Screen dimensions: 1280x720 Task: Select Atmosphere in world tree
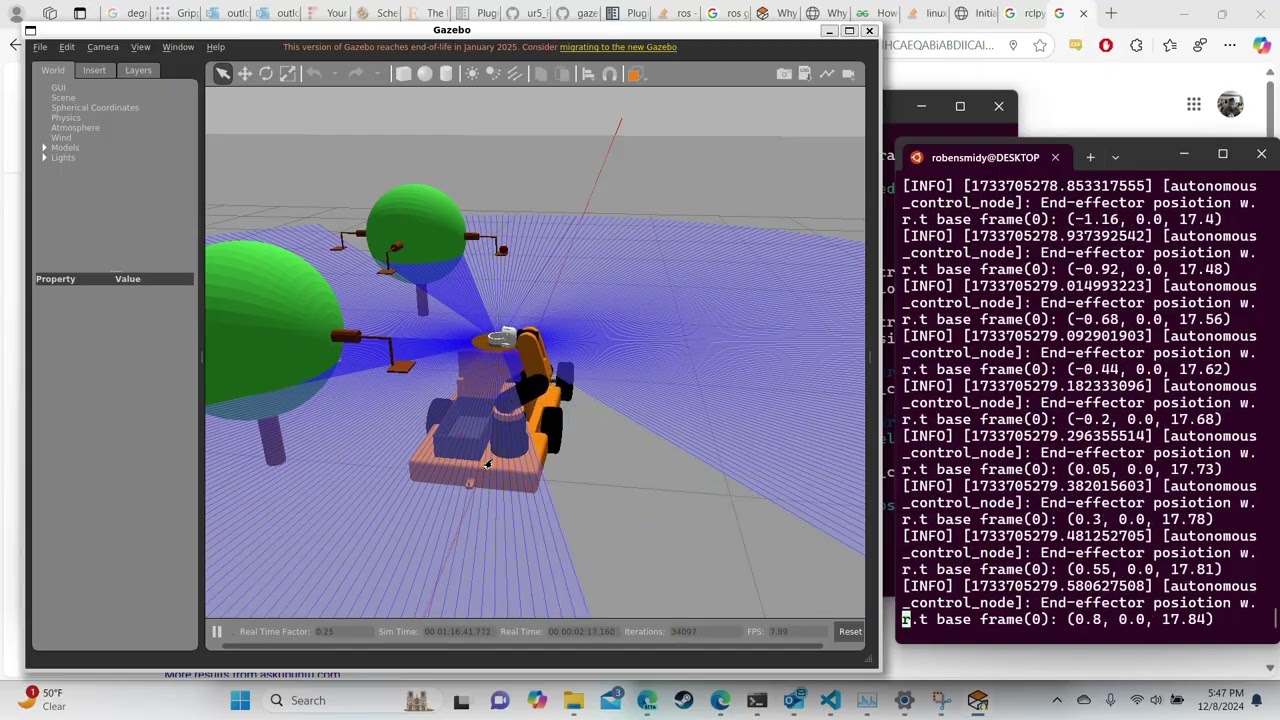(75, 128)
